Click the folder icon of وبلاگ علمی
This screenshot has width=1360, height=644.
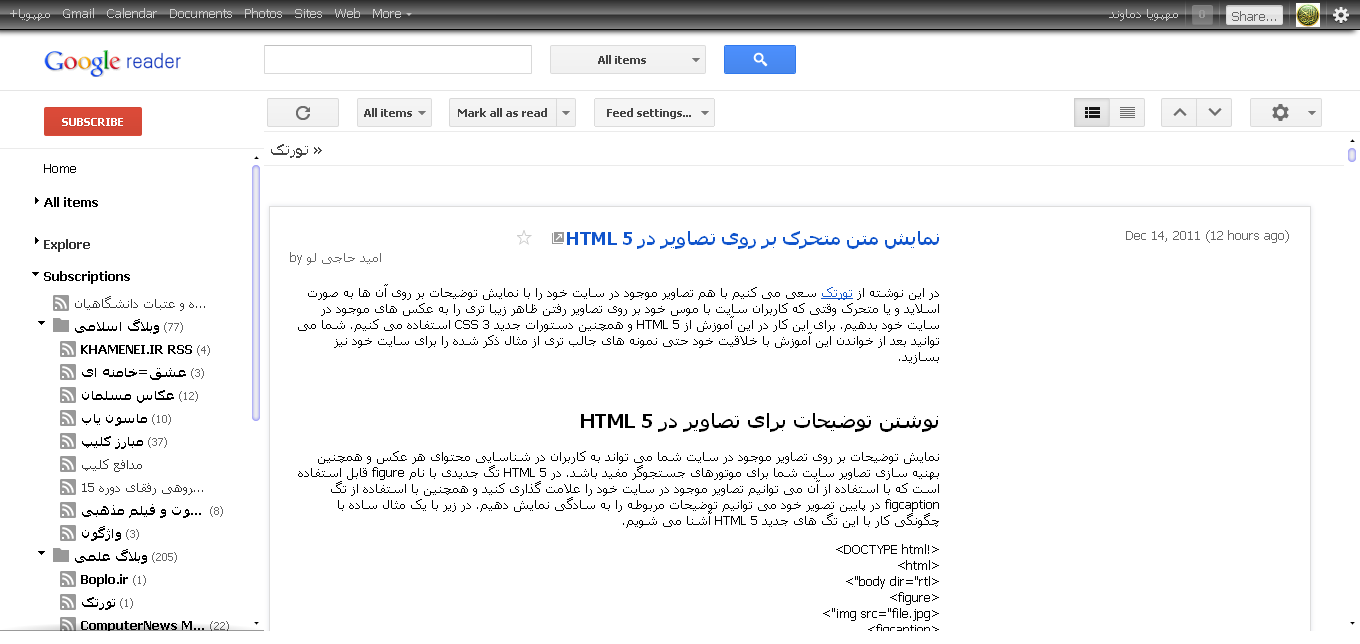[x=61, y=557]
